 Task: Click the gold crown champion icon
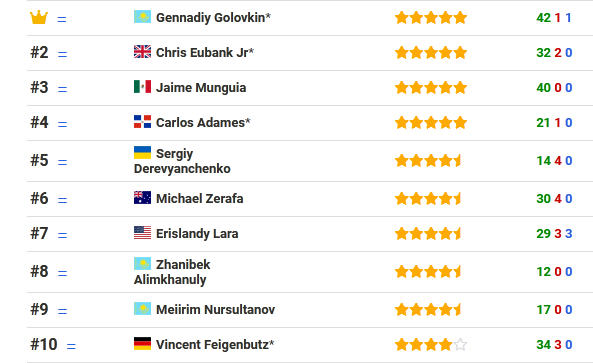pos(39,17)
